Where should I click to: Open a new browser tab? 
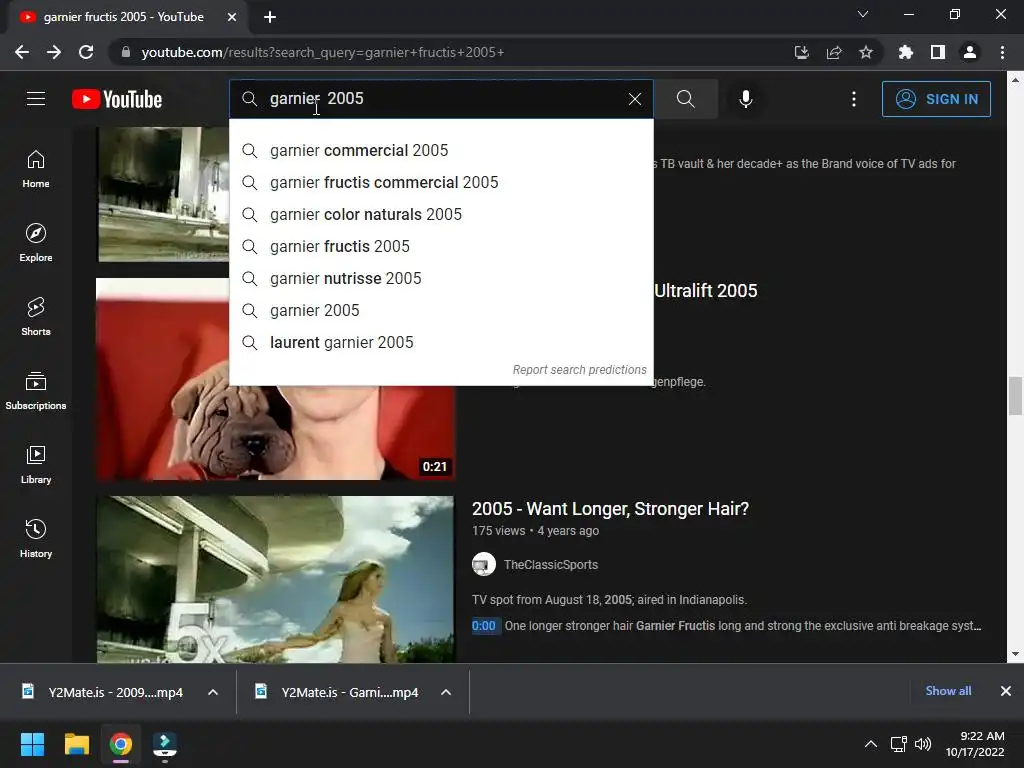(x=270, y=17)
